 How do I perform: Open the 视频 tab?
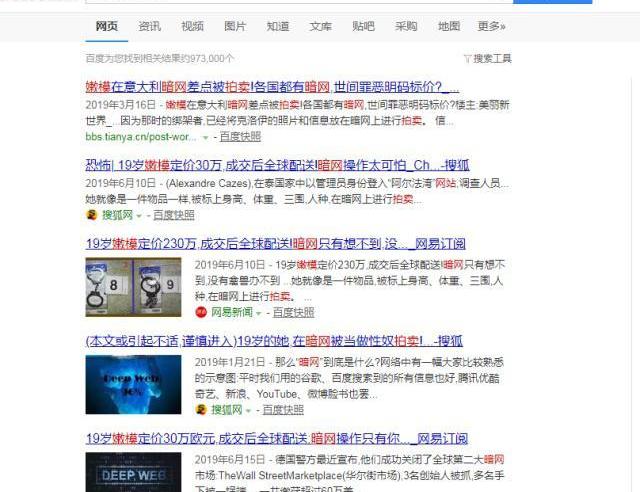point(192,27)
